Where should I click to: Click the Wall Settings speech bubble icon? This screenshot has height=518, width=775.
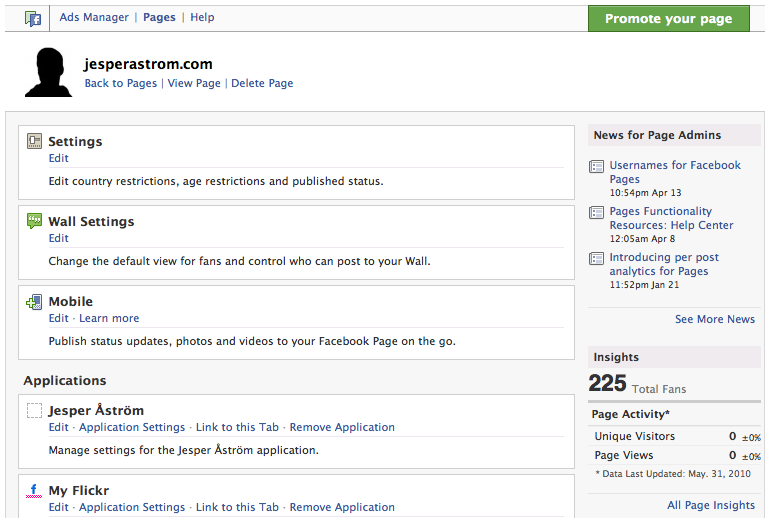(34, 221)
